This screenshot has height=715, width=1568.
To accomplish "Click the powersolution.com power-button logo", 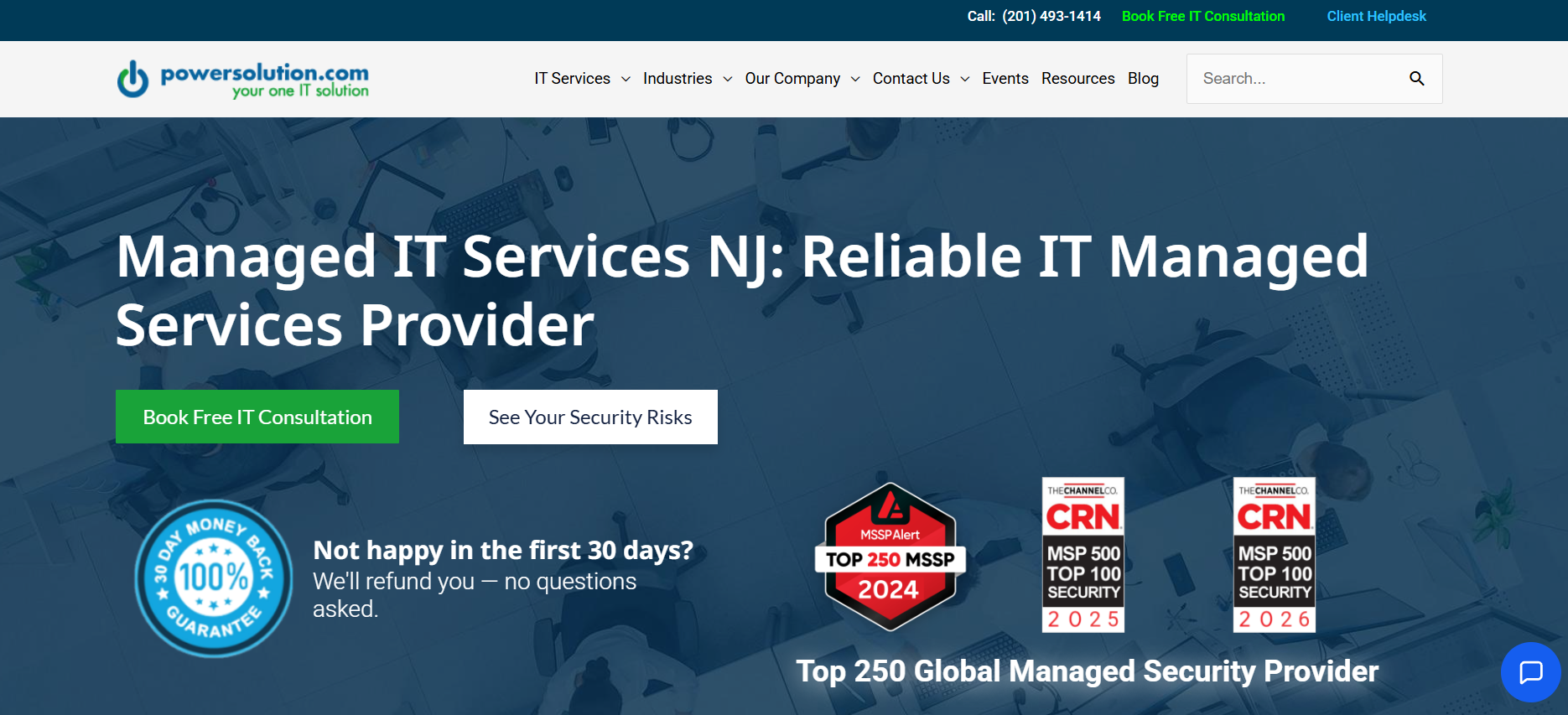I will tap(132, 79).
